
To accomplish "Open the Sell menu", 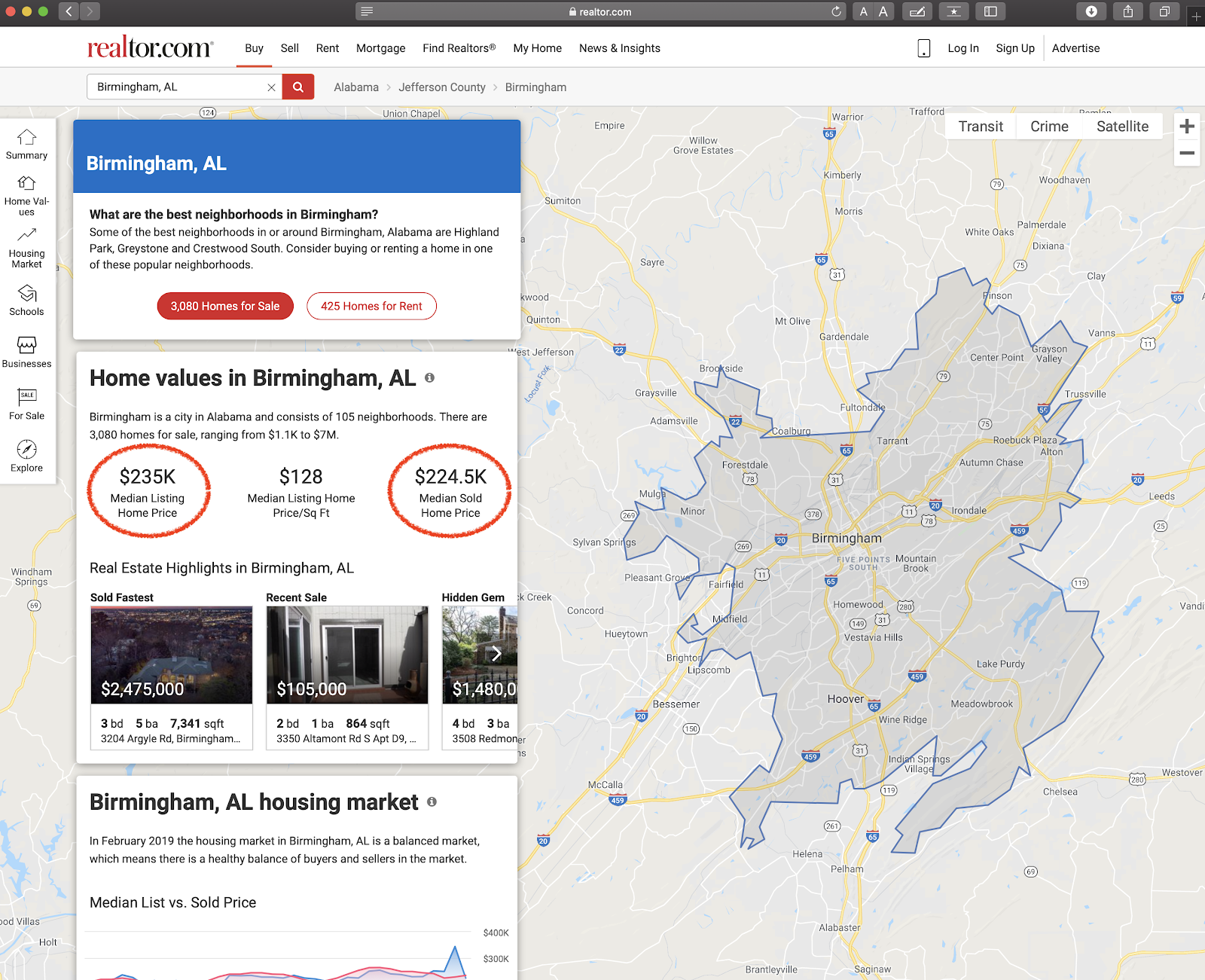I will (290, 48).
